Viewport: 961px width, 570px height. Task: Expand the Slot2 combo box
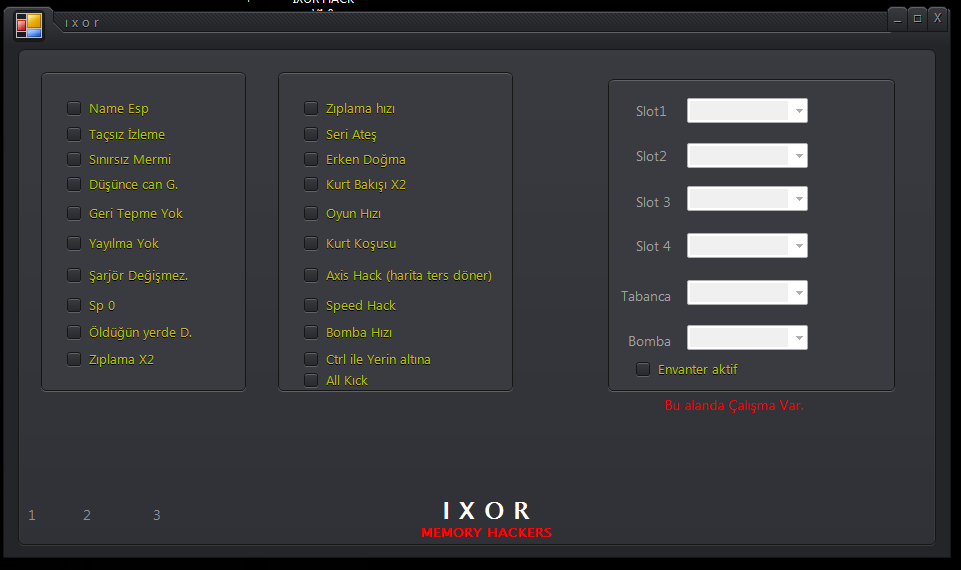tap(747, 156)
